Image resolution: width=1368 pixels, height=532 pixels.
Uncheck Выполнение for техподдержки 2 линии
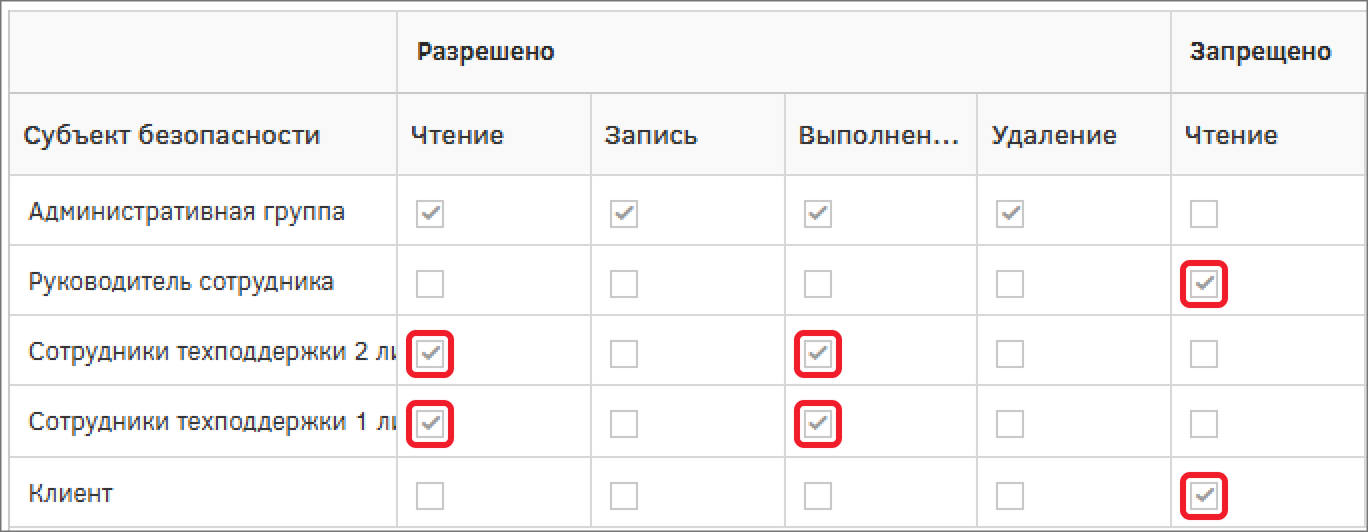pos(818,354)
